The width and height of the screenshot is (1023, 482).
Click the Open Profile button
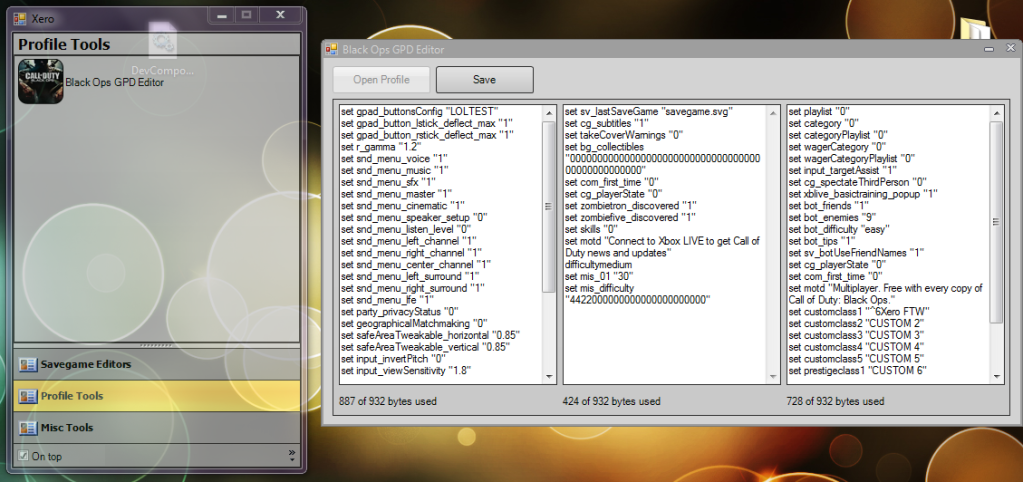coord(381,80)
